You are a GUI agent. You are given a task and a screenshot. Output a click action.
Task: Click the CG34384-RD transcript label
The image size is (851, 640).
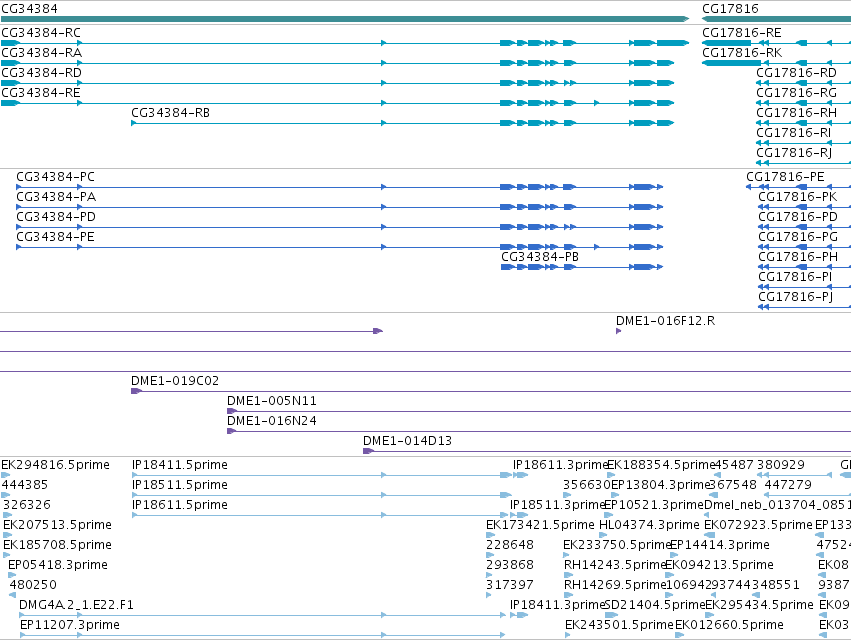[x=41, y=73]
